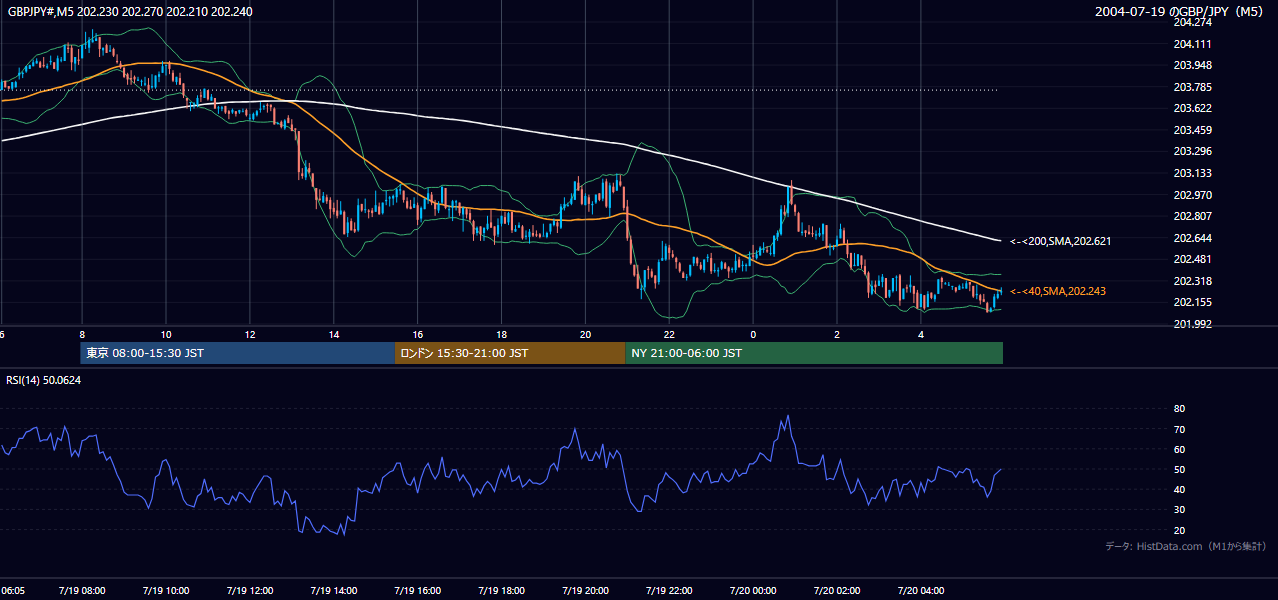Screen dimensions: 1278x600
Task: Click the price axis value 202.970
Action: 1192,195
